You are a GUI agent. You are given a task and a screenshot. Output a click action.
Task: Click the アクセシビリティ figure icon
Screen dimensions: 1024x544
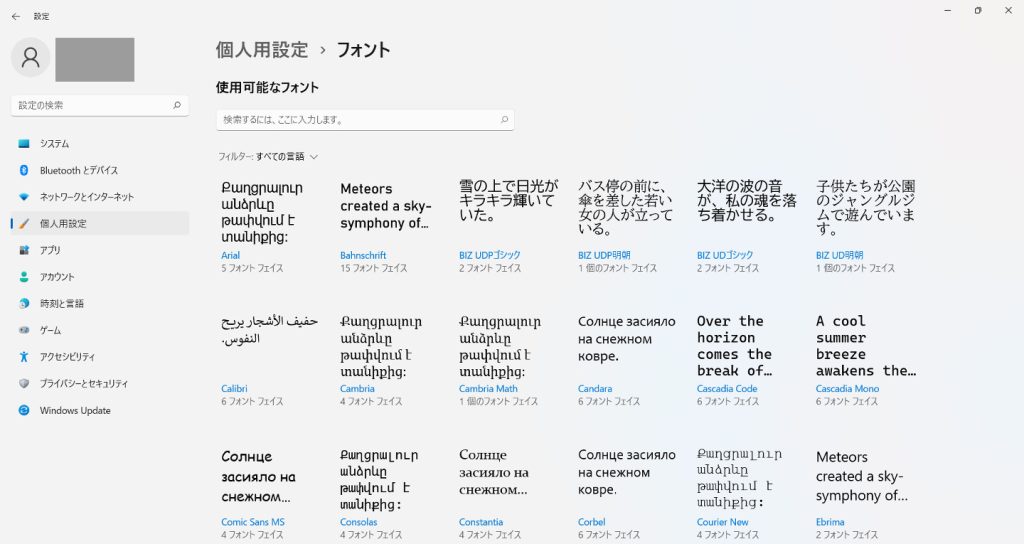point(24,357)
